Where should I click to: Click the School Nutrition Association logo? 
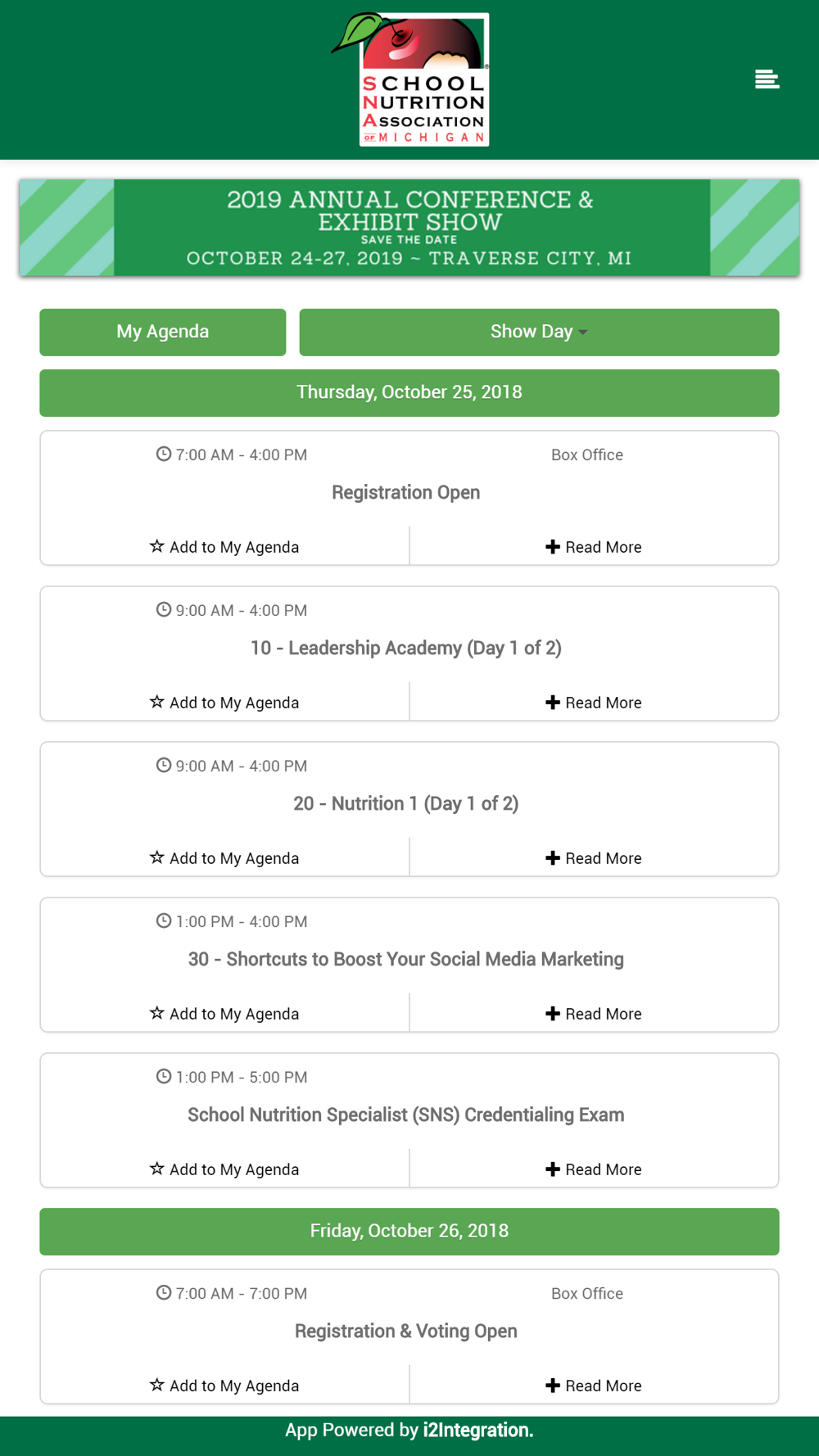tap(417, 80)
